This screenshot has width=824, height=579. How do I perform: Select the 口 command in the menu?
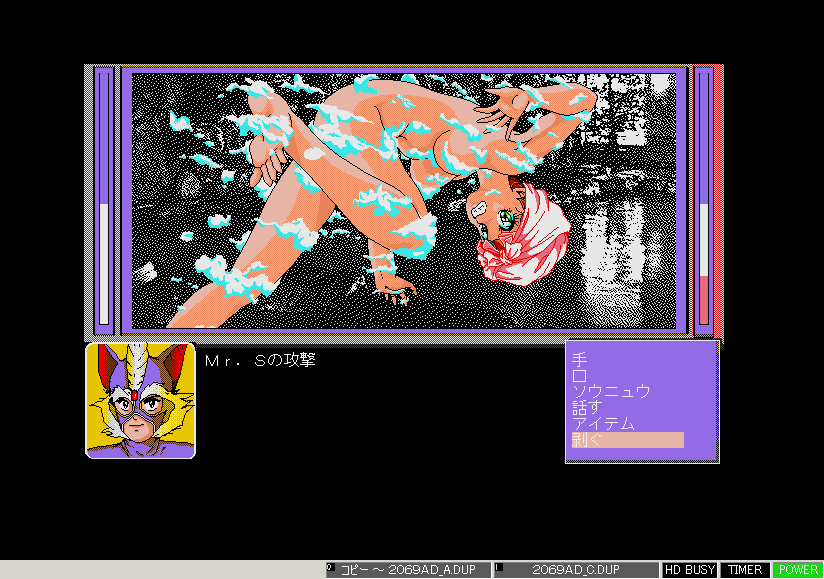pos(580,375)
